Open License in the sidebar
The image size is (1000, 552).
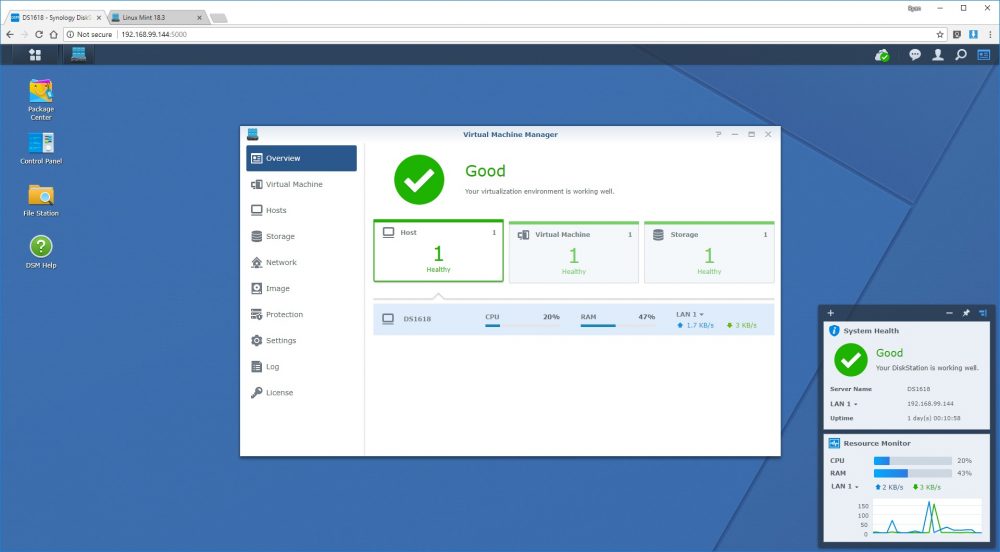click(301, 393)
